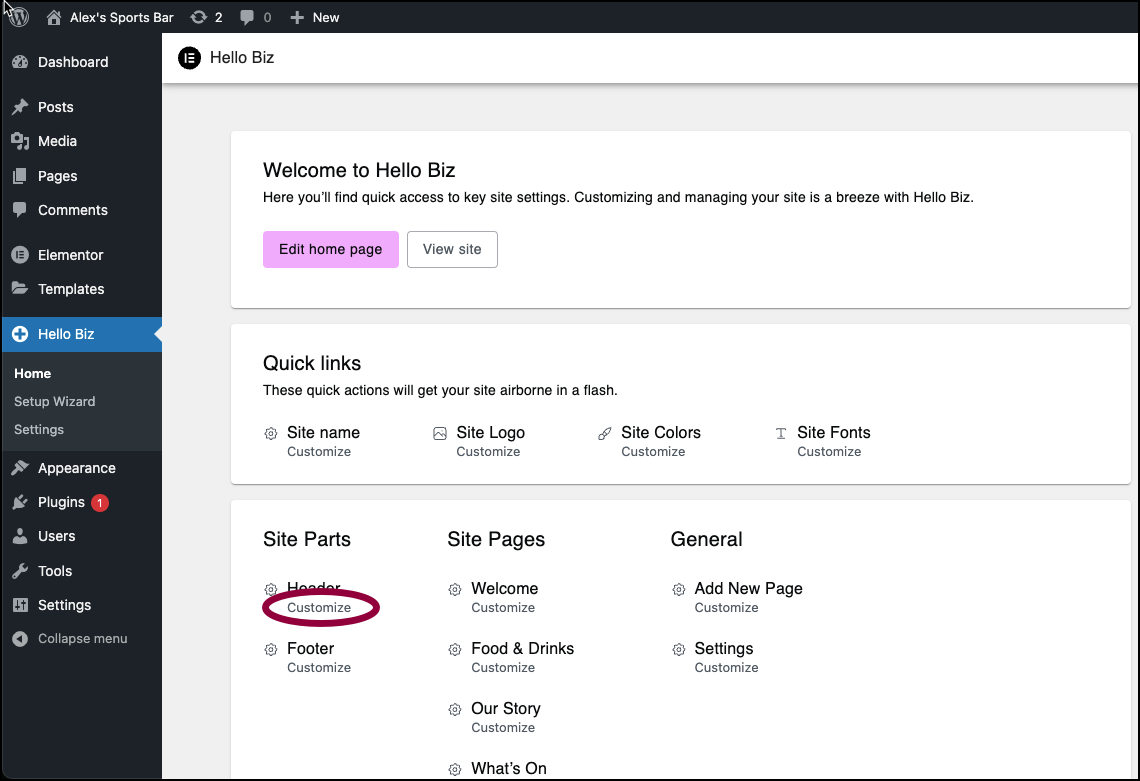Select the Home submenu item
Viewport: 1140px width, 781px height.
[x=33, y=374]
